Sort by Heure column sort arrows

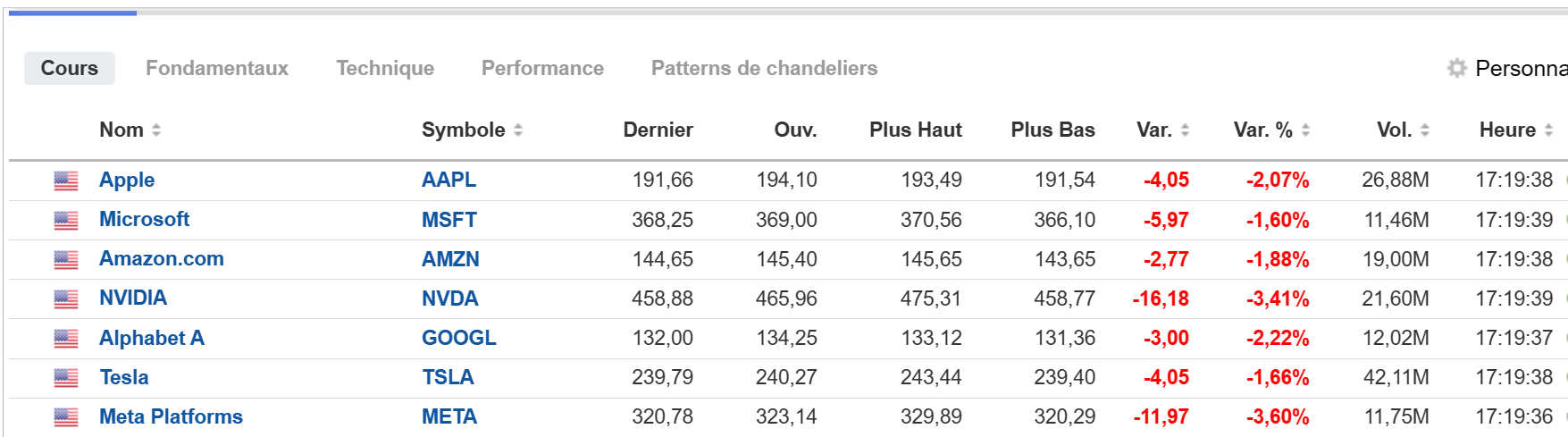1548,130
